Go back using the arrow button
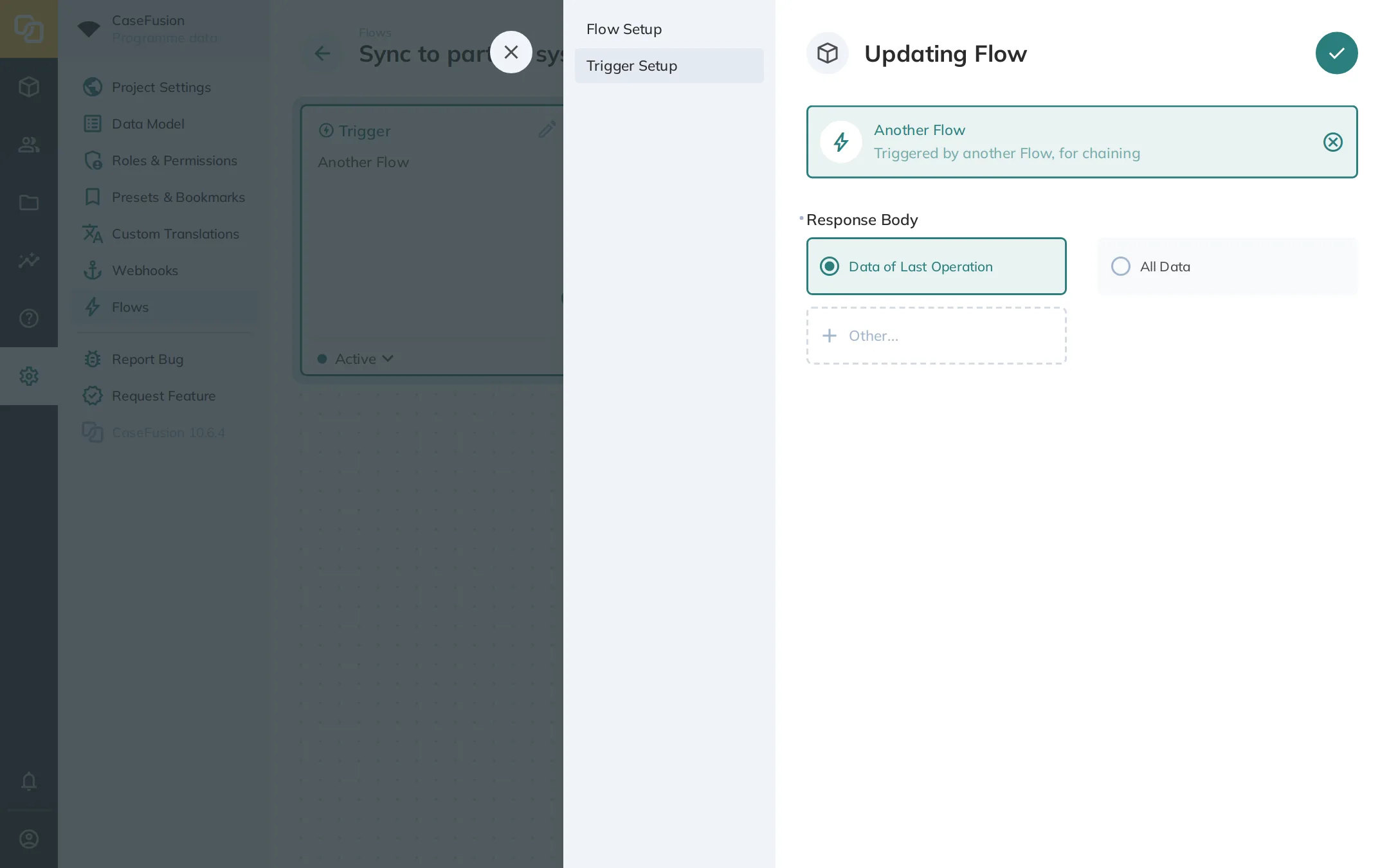 point(322,53)
